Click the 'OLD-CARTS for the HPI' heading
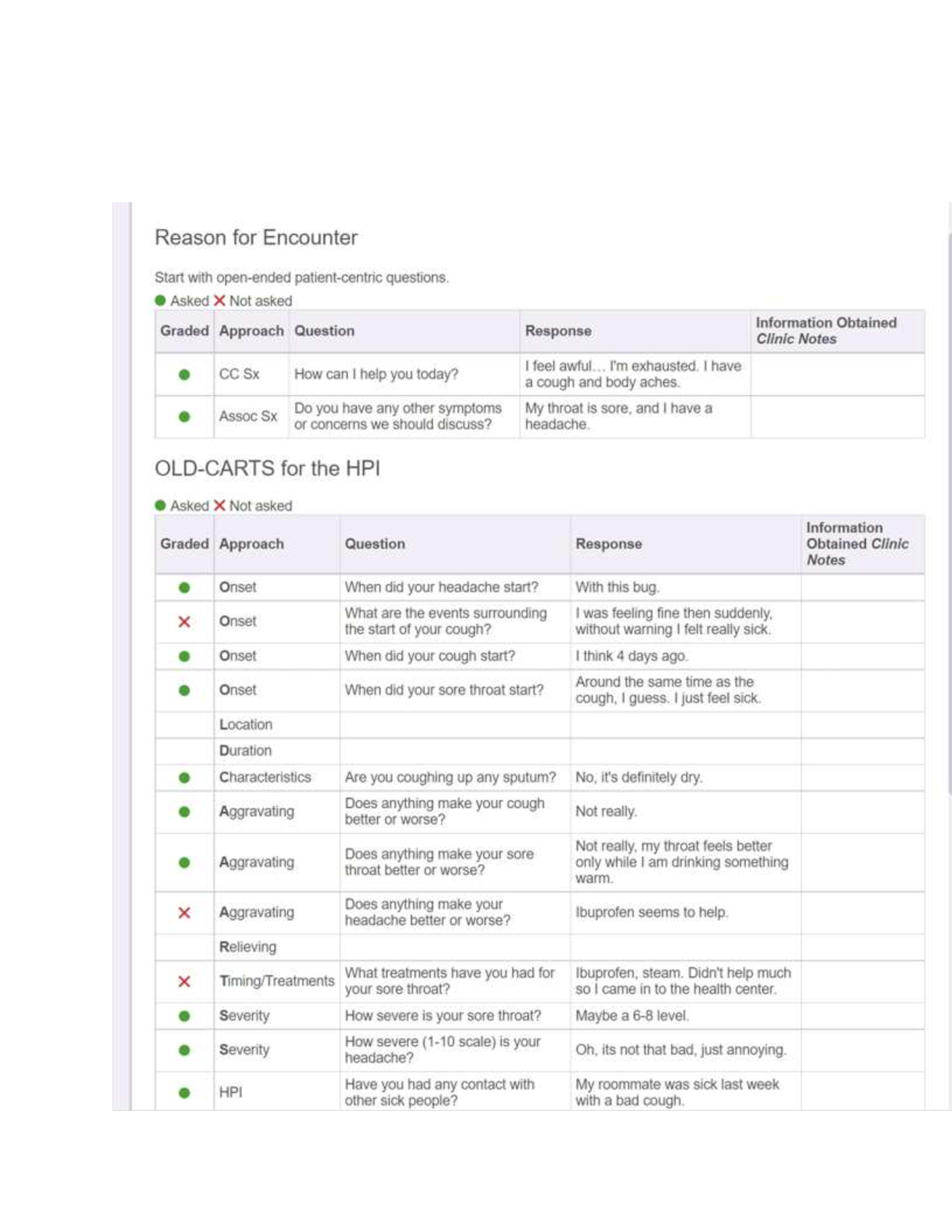Viewport: 952px width, 1232px height. (x=267, y=468)
